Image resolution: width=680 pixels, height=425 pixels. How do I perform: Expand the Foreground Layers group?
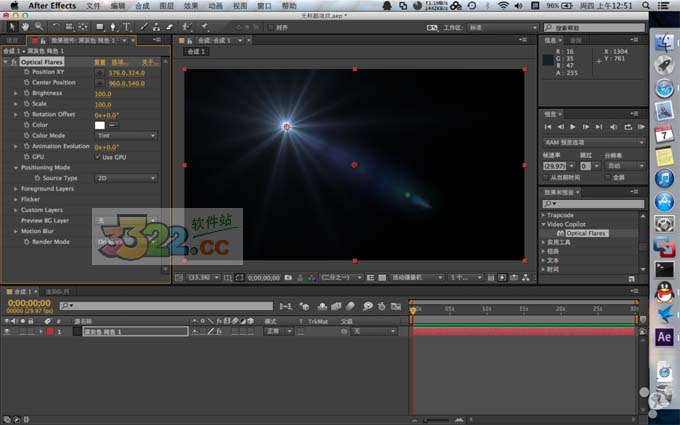point(16,189)
